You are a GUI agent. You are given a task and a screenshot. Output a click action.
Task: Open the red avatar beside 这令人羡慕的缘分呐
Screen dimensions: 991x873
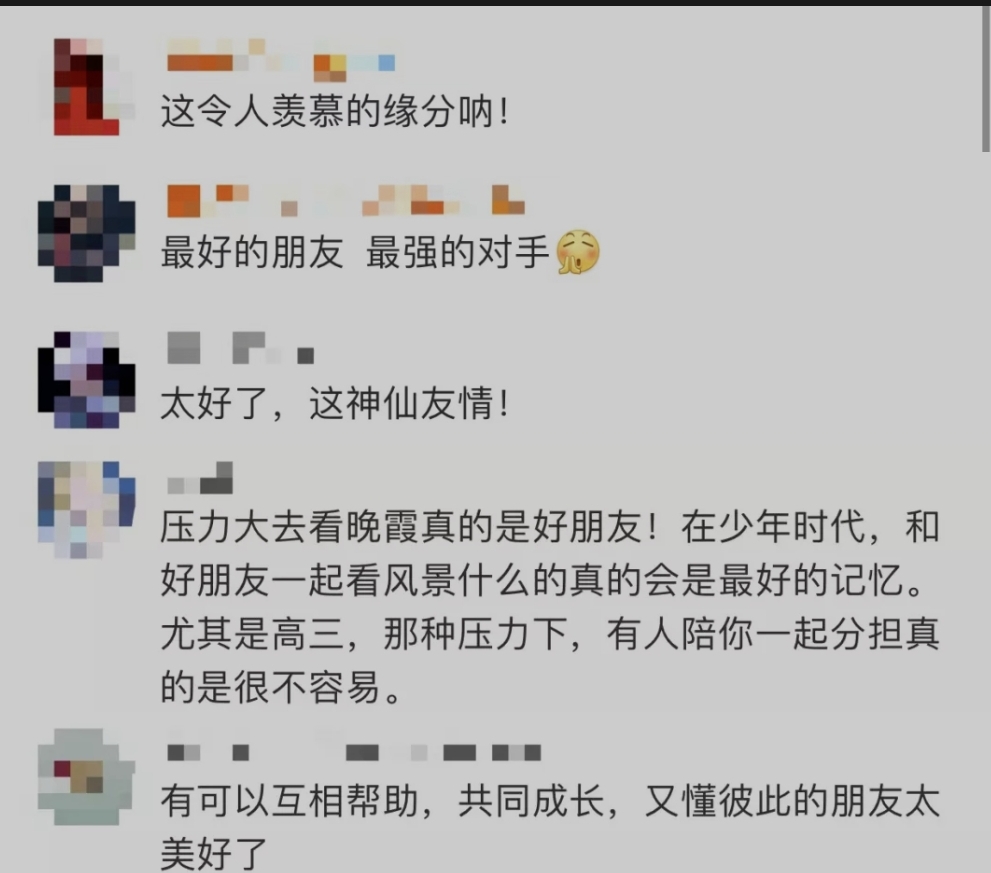pyautogui.click(x=87, y=87)
